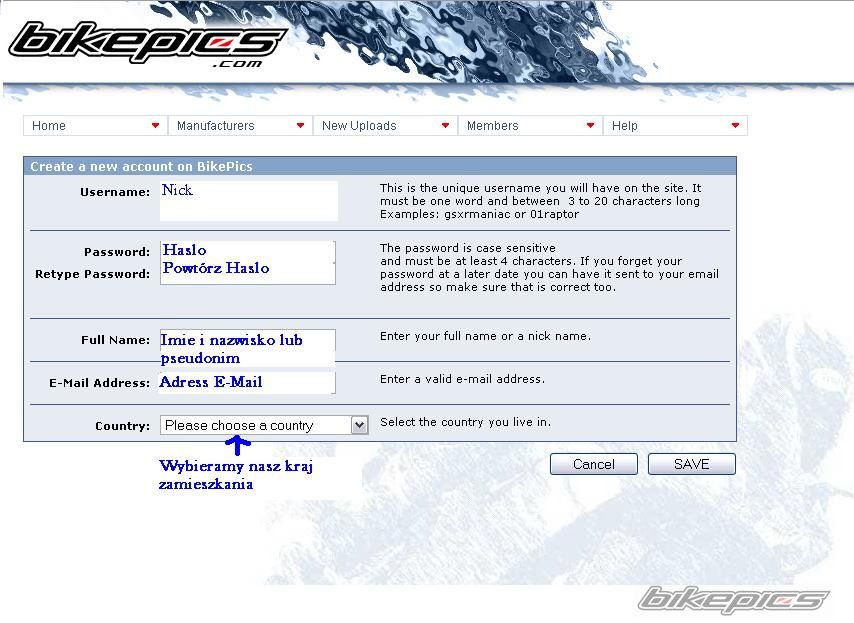This screenshot has height=623, width=854.
Task: Click the 'E-Mail Address:' label
Action: (100, 383)
